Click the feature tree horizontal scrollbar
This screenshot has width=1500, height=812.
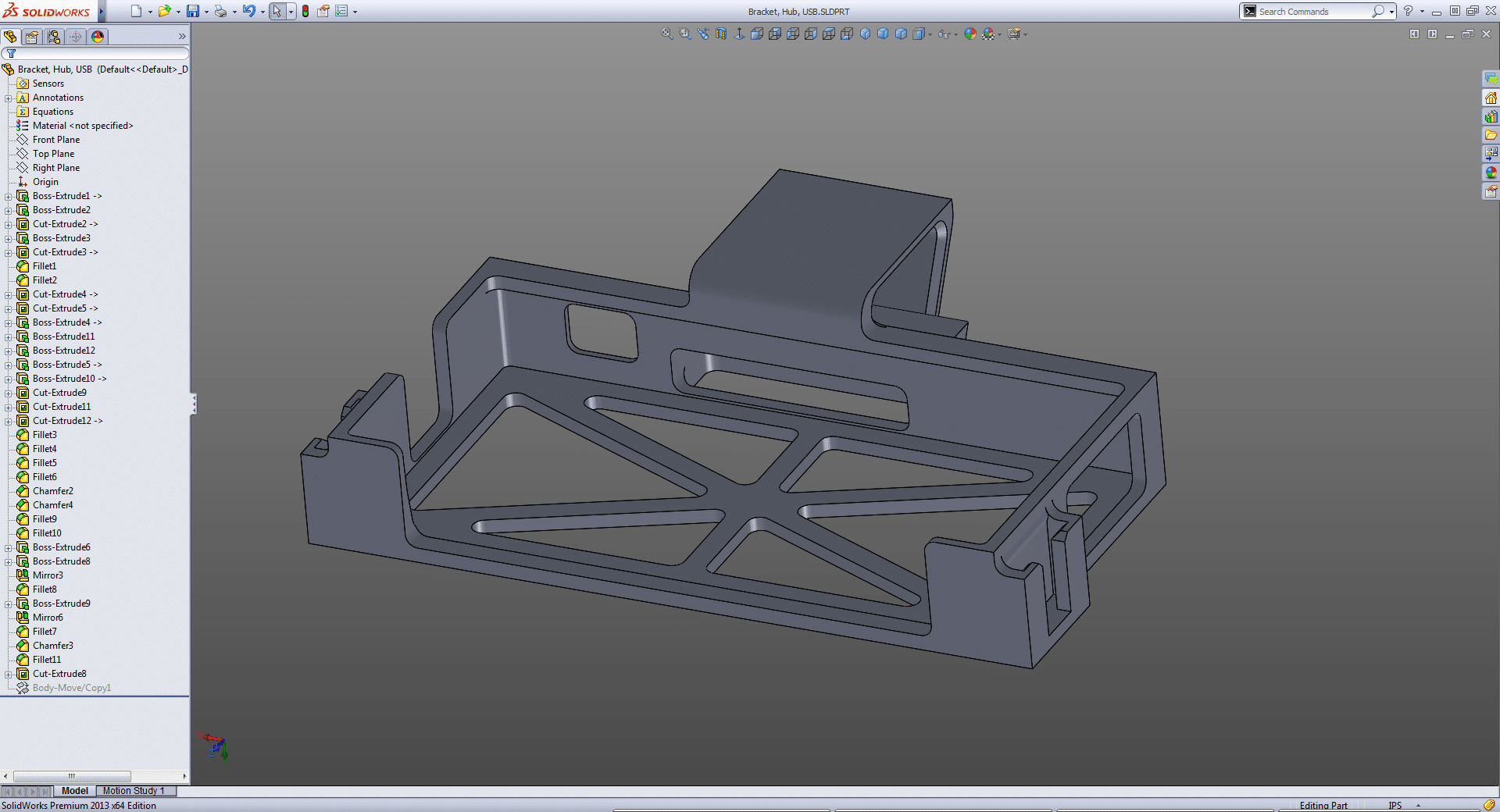72,776
